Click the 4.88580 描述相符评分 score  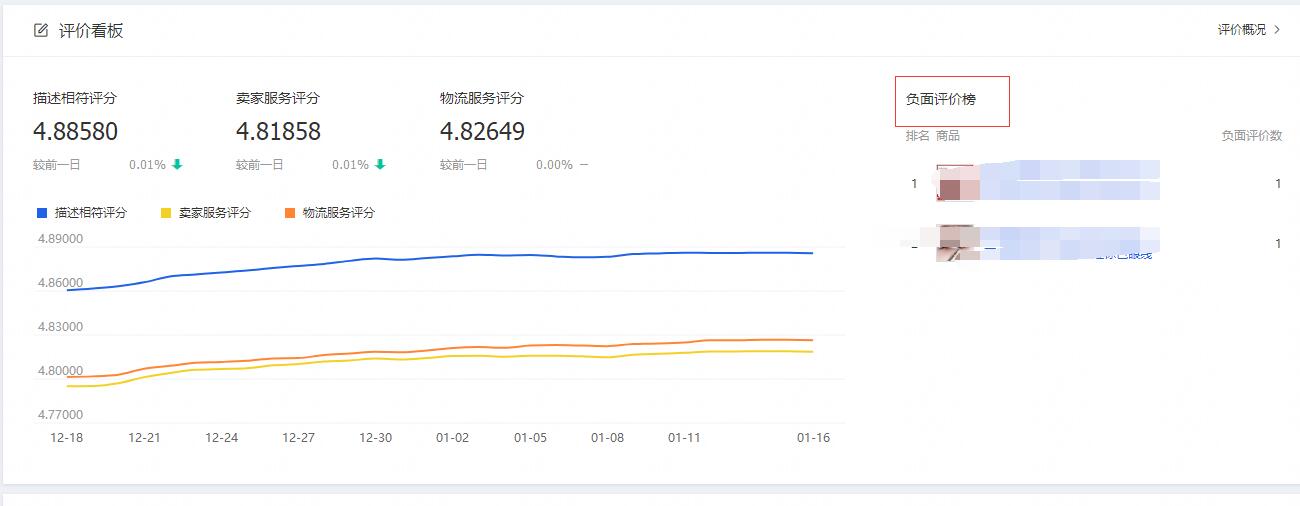[x=76, y=131]
